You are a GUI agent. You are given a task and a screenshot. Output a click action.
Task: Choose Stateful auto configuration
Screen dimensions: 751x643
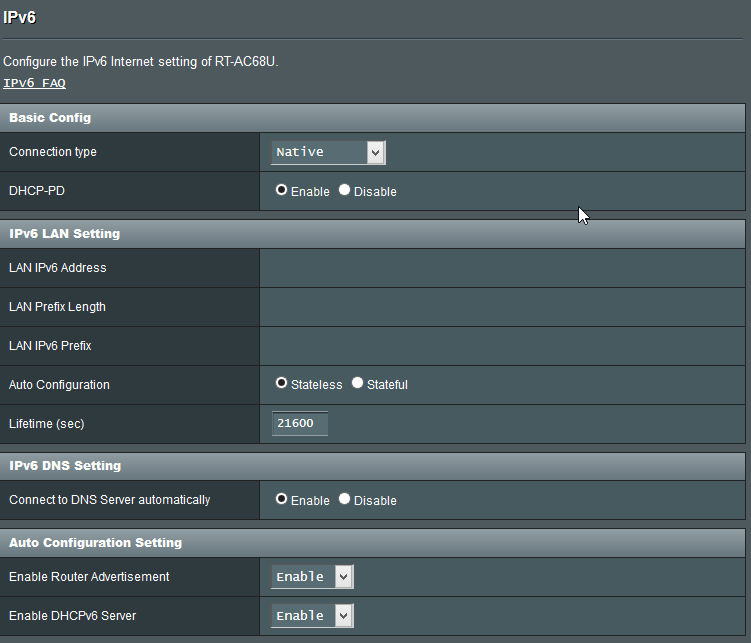[x=357, y=383]
